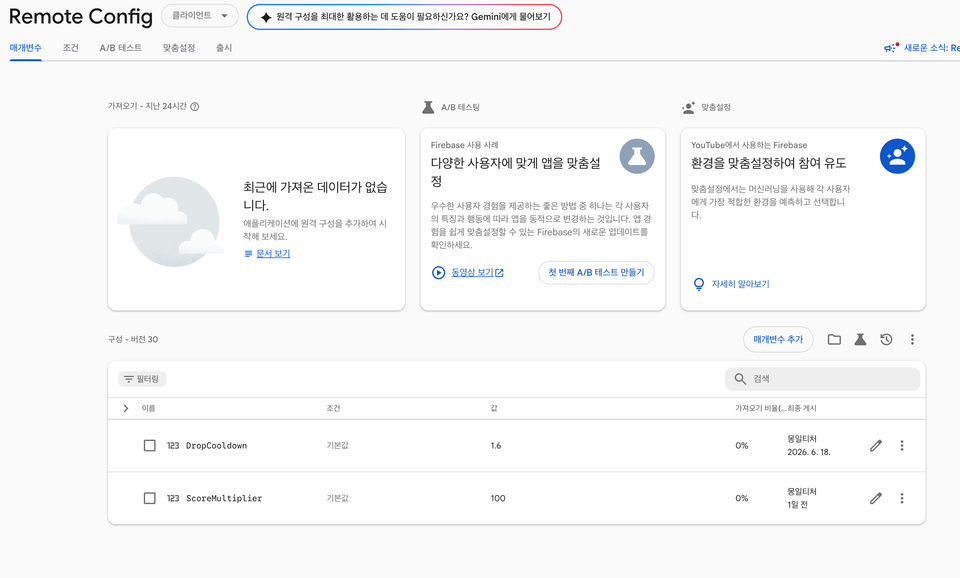The height and width of the screenshot is (578, 960).
Task: Open the A/B 테스트 tab
Action: coord(121,48)
